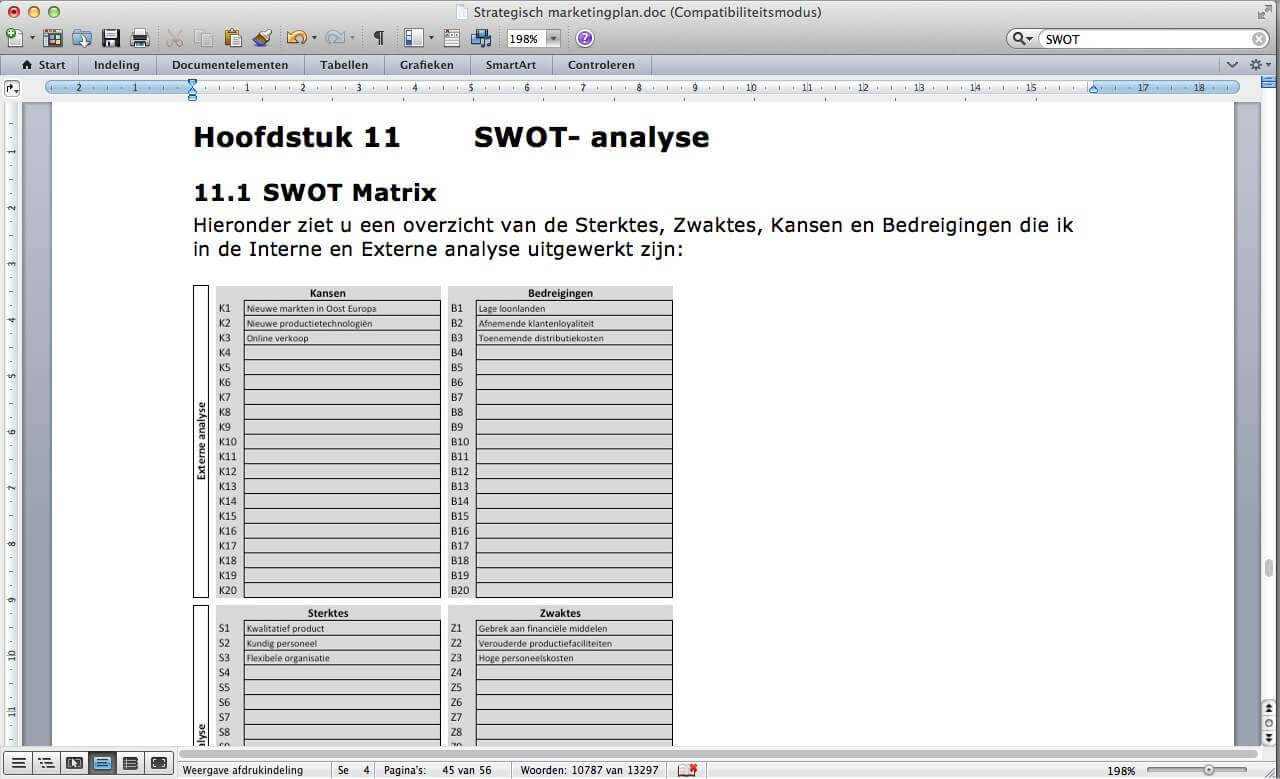Switch to Outline view
The width and height of the screenshot is (1280, 779).
(x=46, y=763)
